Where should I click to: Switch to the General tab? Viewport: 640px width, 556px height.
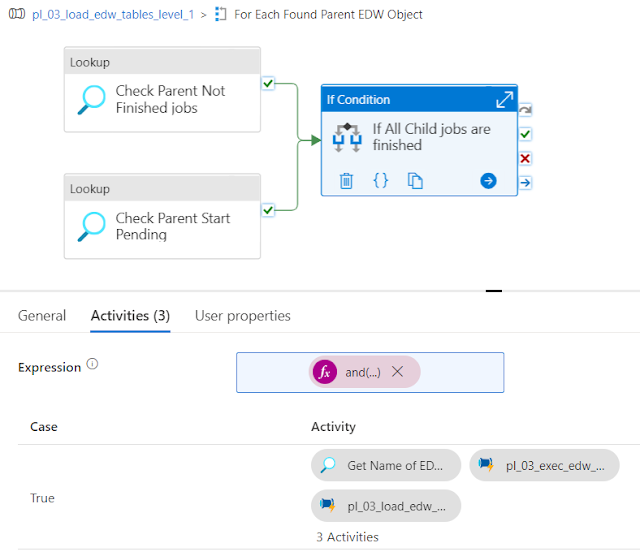click(42, 316)
